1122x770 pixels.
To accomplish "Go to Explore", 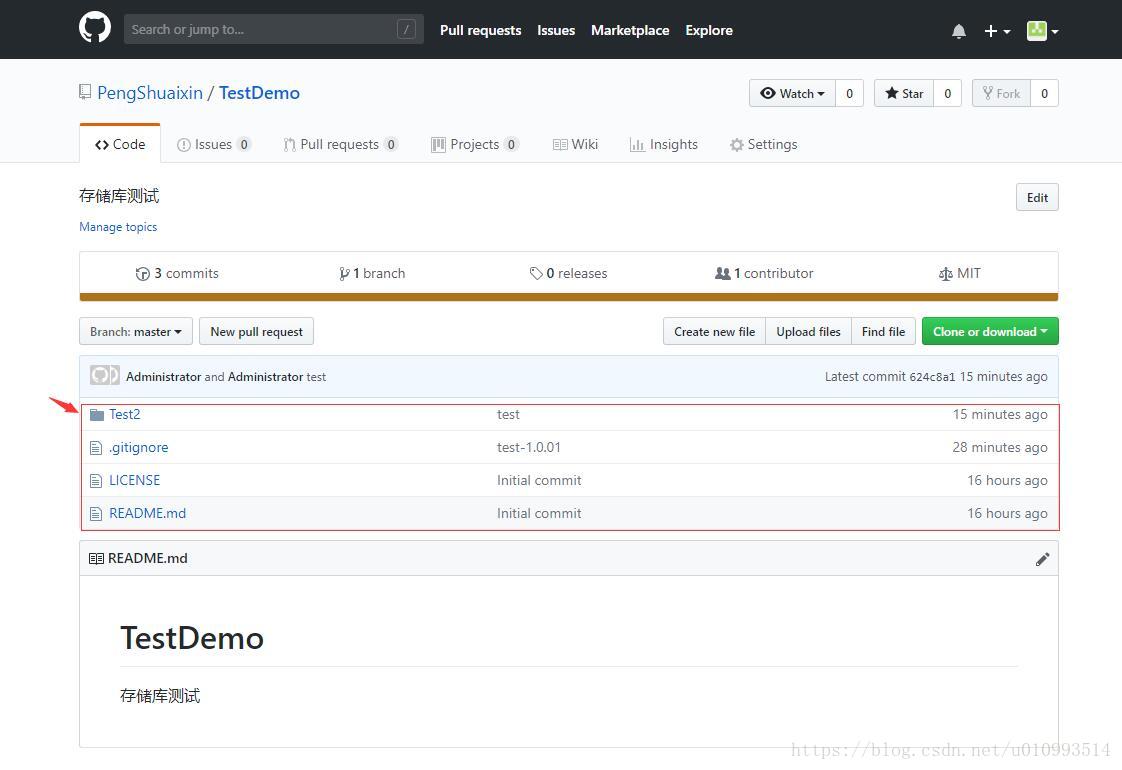I will tap(708, 30).
